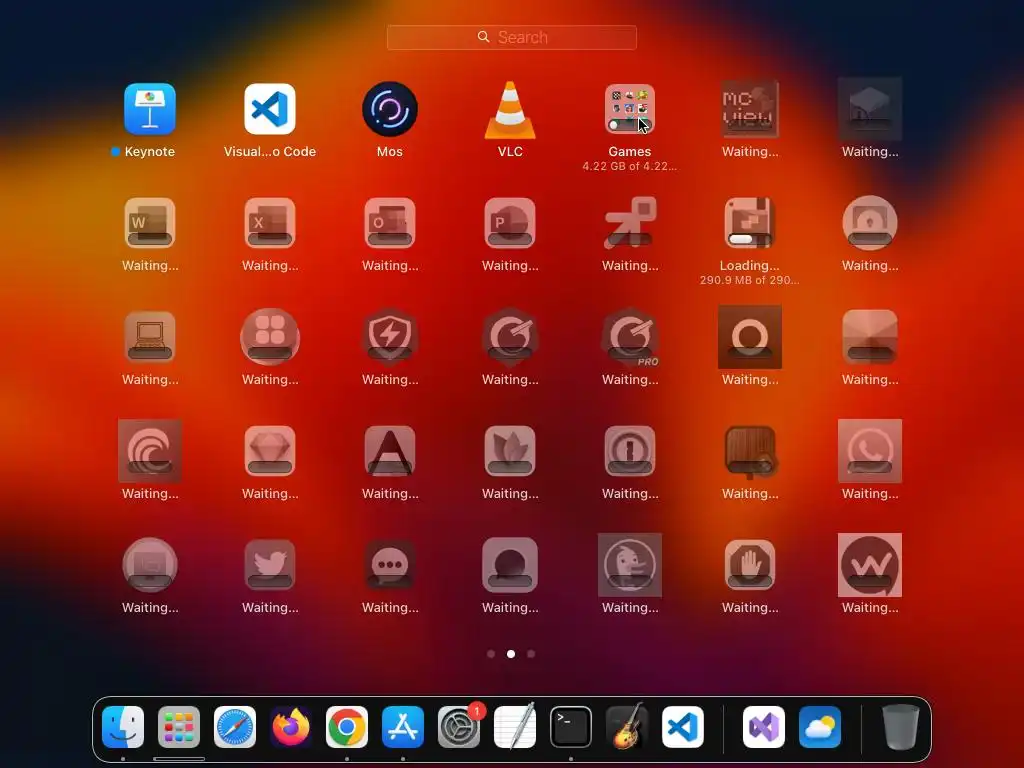Click the waiting PRO hexagon icon

630,337
